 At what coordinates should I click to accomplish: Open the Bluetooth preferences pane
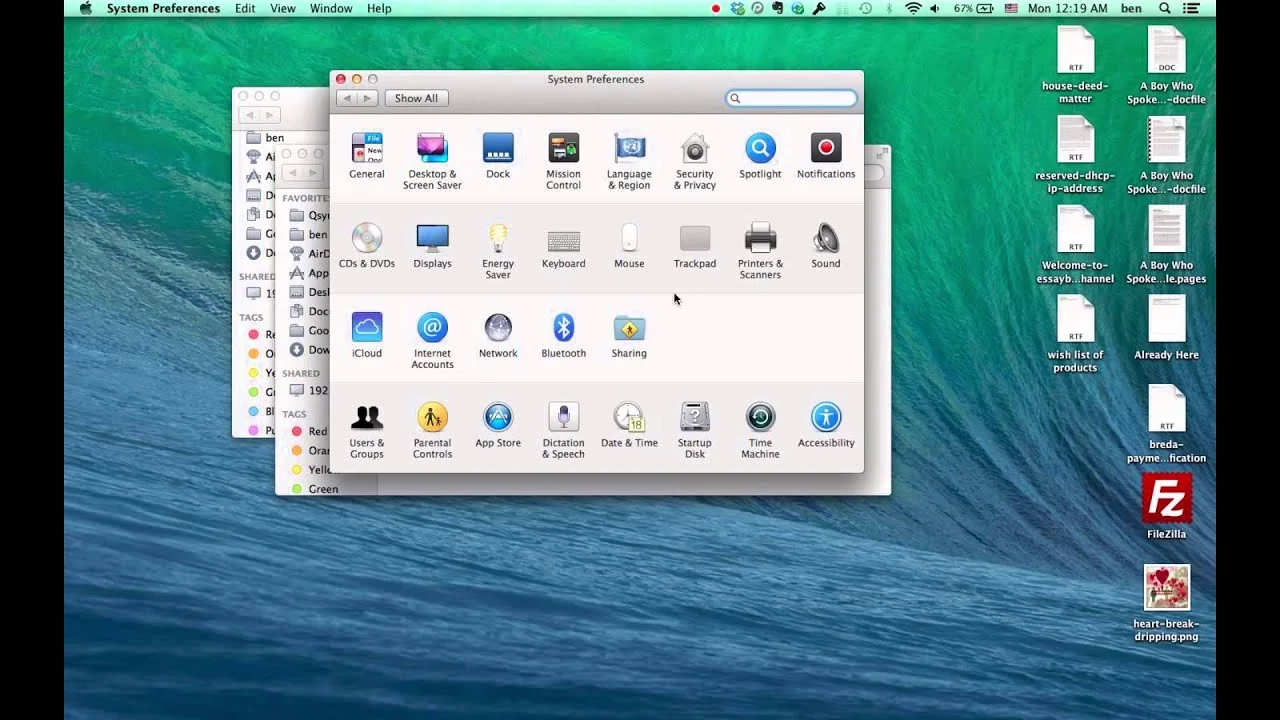coord(563,335)
